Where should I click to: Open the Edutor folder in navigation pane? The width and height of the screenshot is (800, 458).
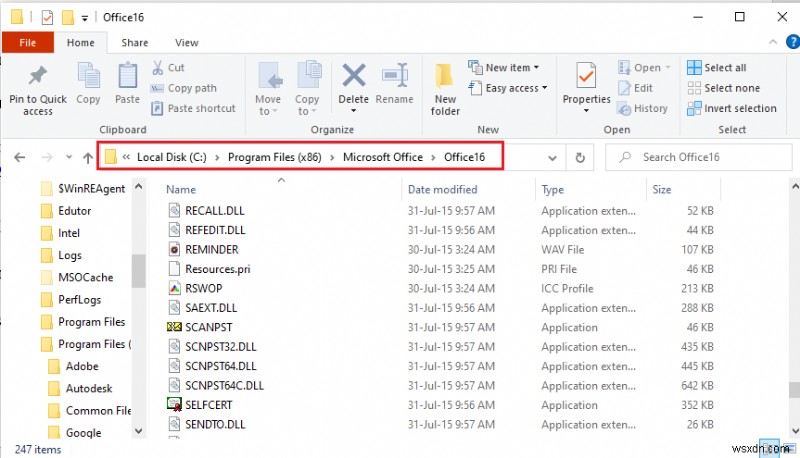tap(74, 211)
